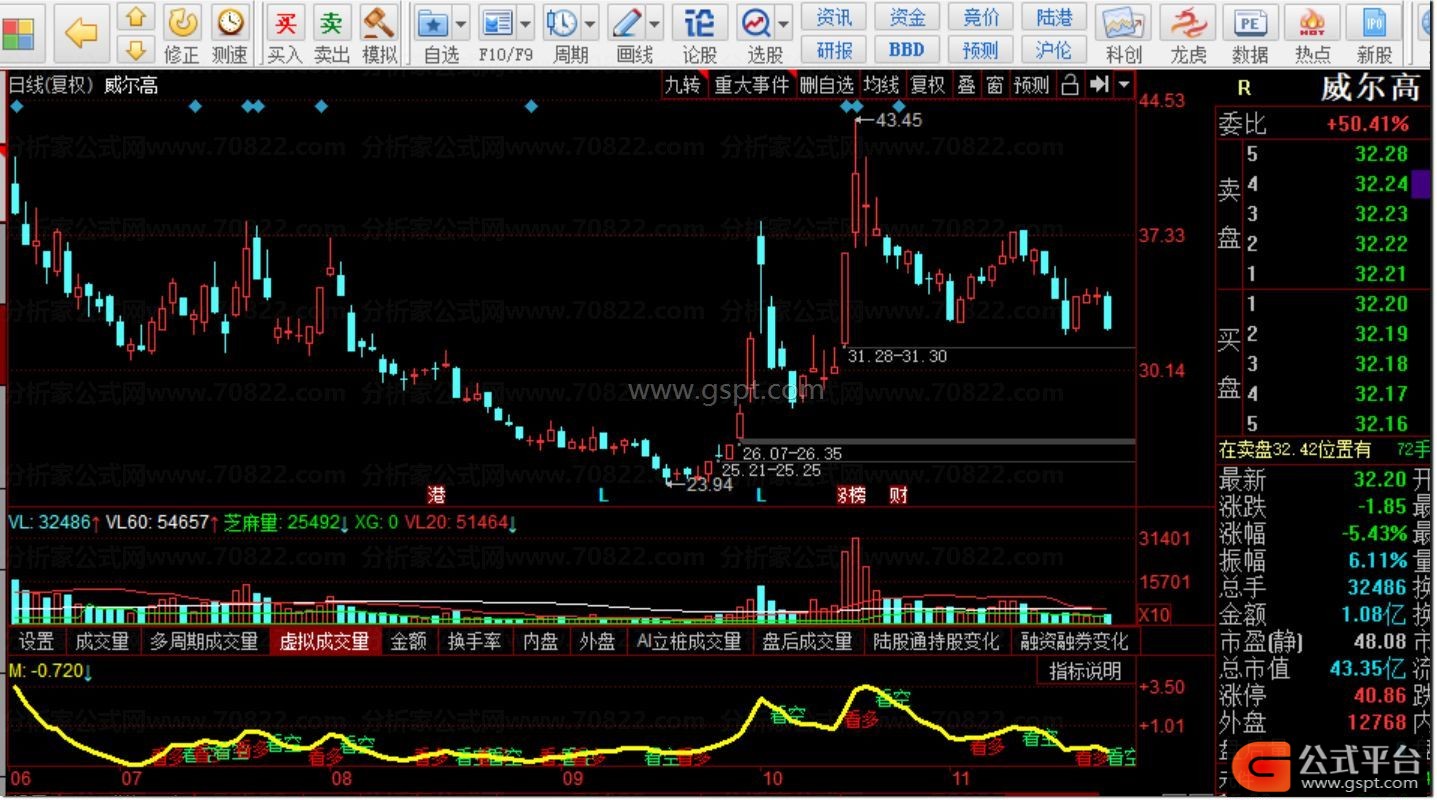Viewport: 1437px width, 800px height.
Task: Switch to the 换手率 tab
Action: pos(475,641)
